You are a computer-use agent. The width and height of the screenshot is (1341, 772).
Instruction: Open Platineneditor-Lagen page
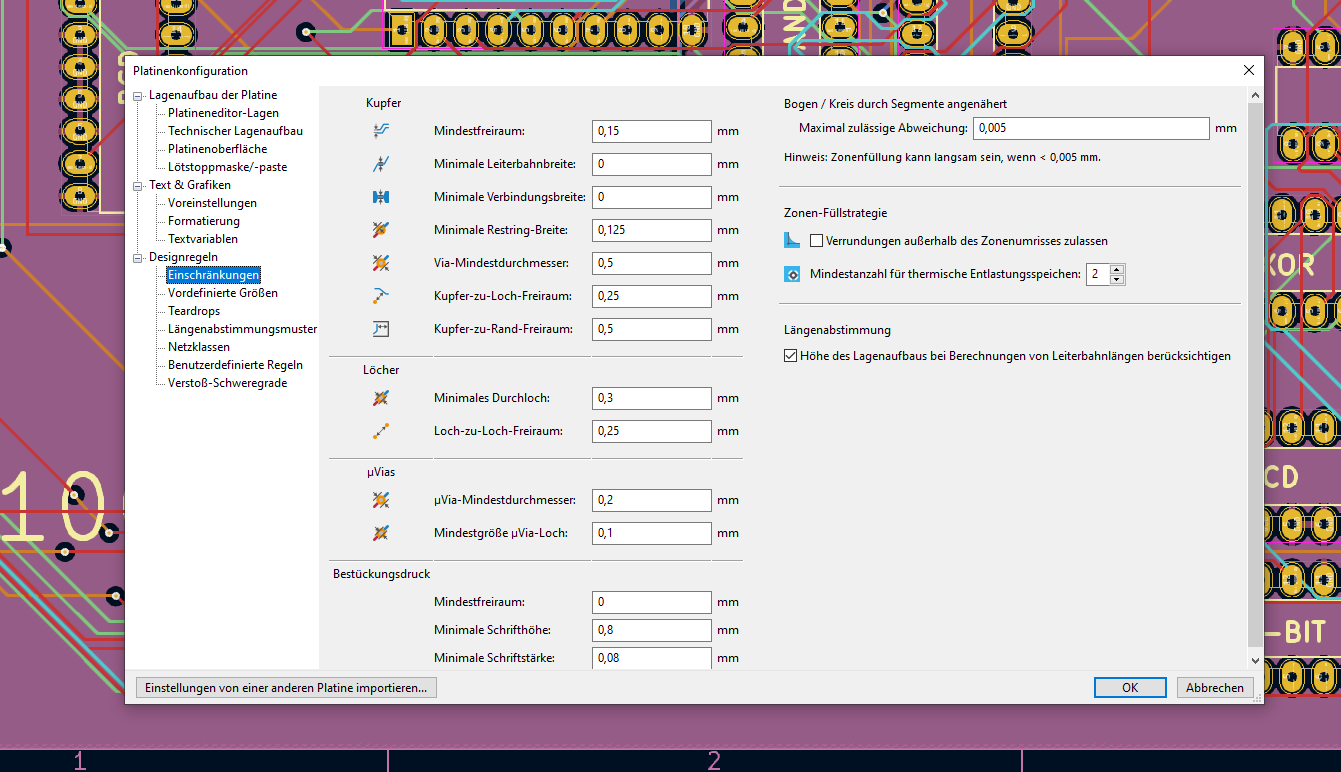pos(223,113)
